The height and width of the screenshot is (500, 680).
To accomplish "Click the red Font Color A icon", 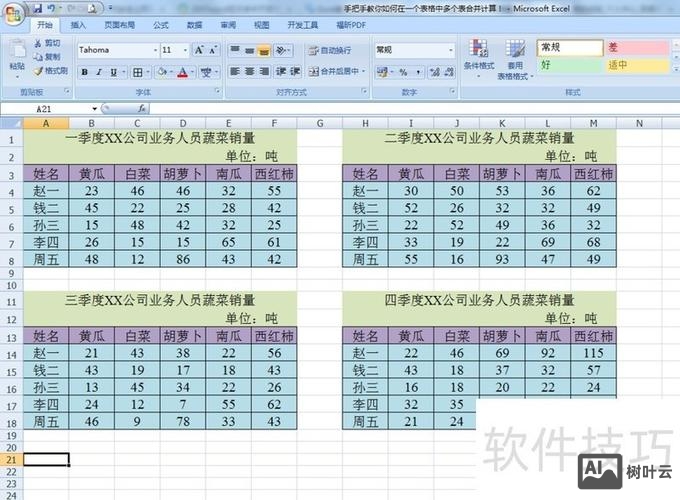I will click(x=183, y=72).
